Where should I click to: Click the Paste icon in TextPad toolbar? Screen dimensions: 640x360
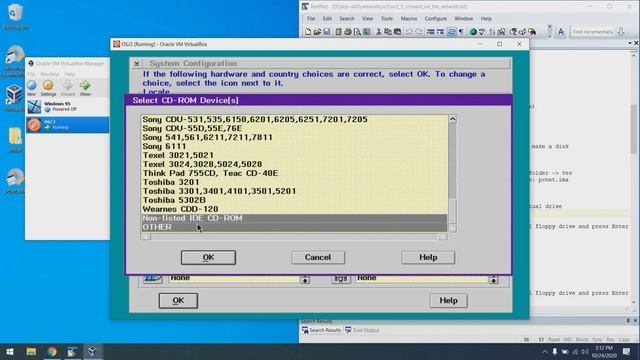pos(397,32)
